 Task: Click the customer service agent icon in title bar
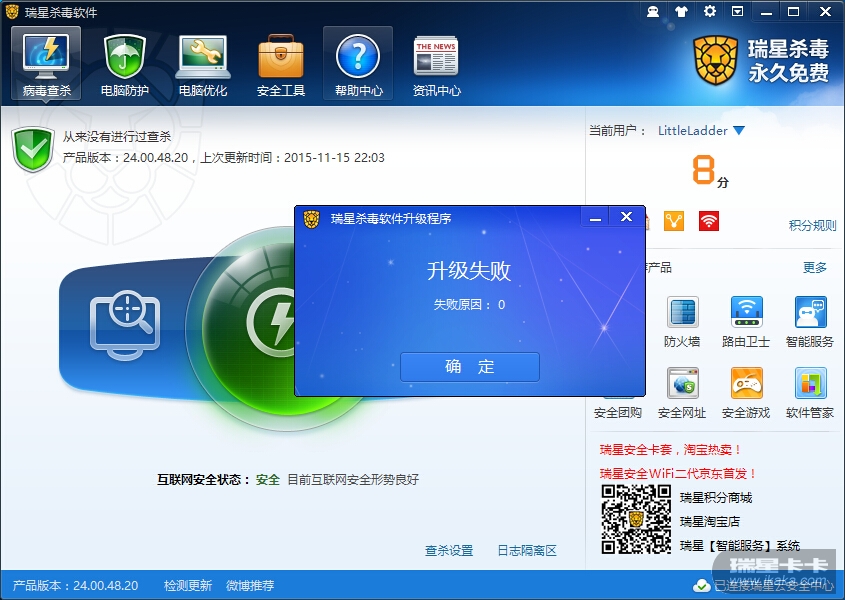point(653,11)
